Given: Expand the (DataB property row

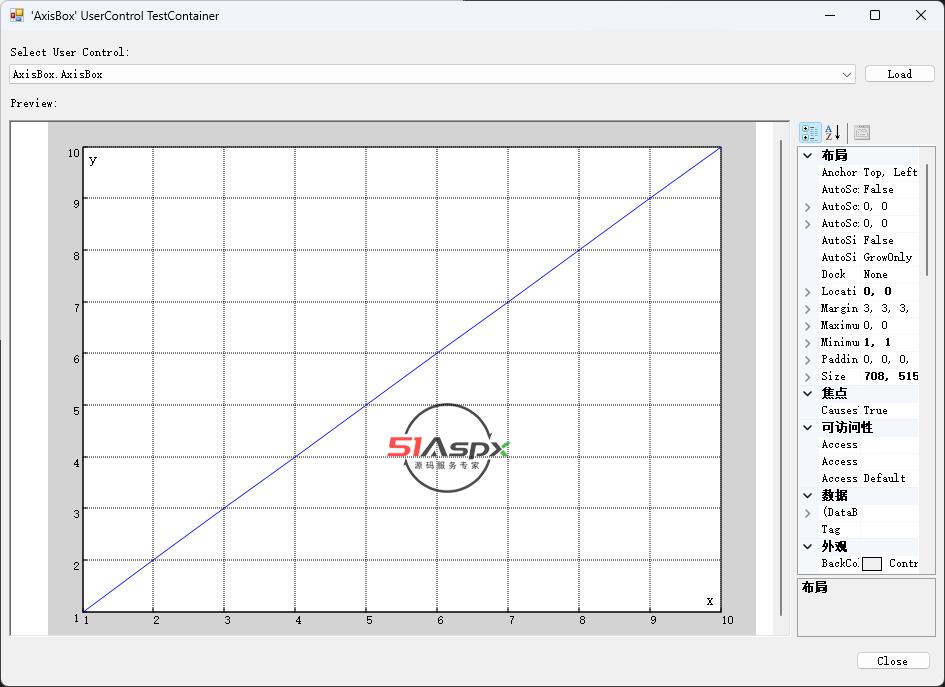Looking at the screenshot, I should 808,513.
